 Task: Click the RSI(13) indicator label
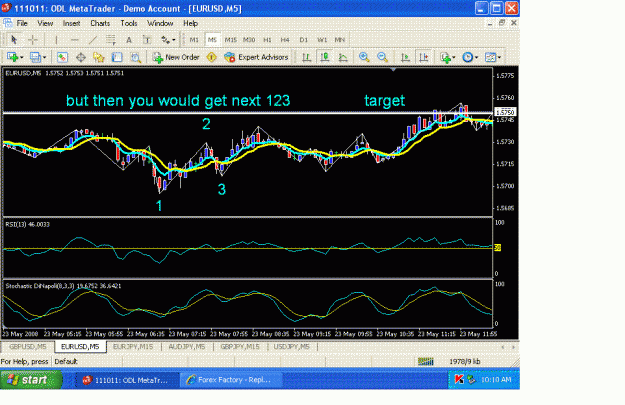(x=28, y=224)
